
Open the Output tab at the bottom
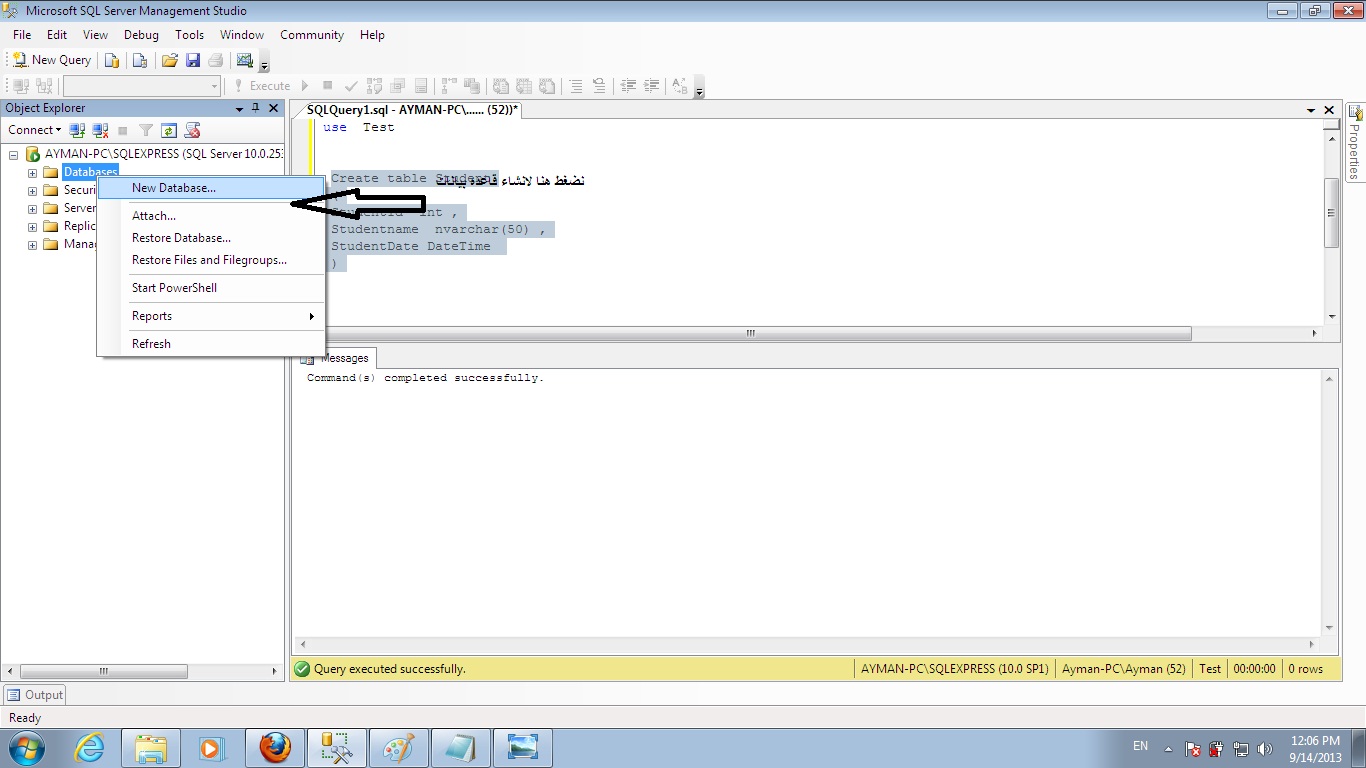pos(35,695)
